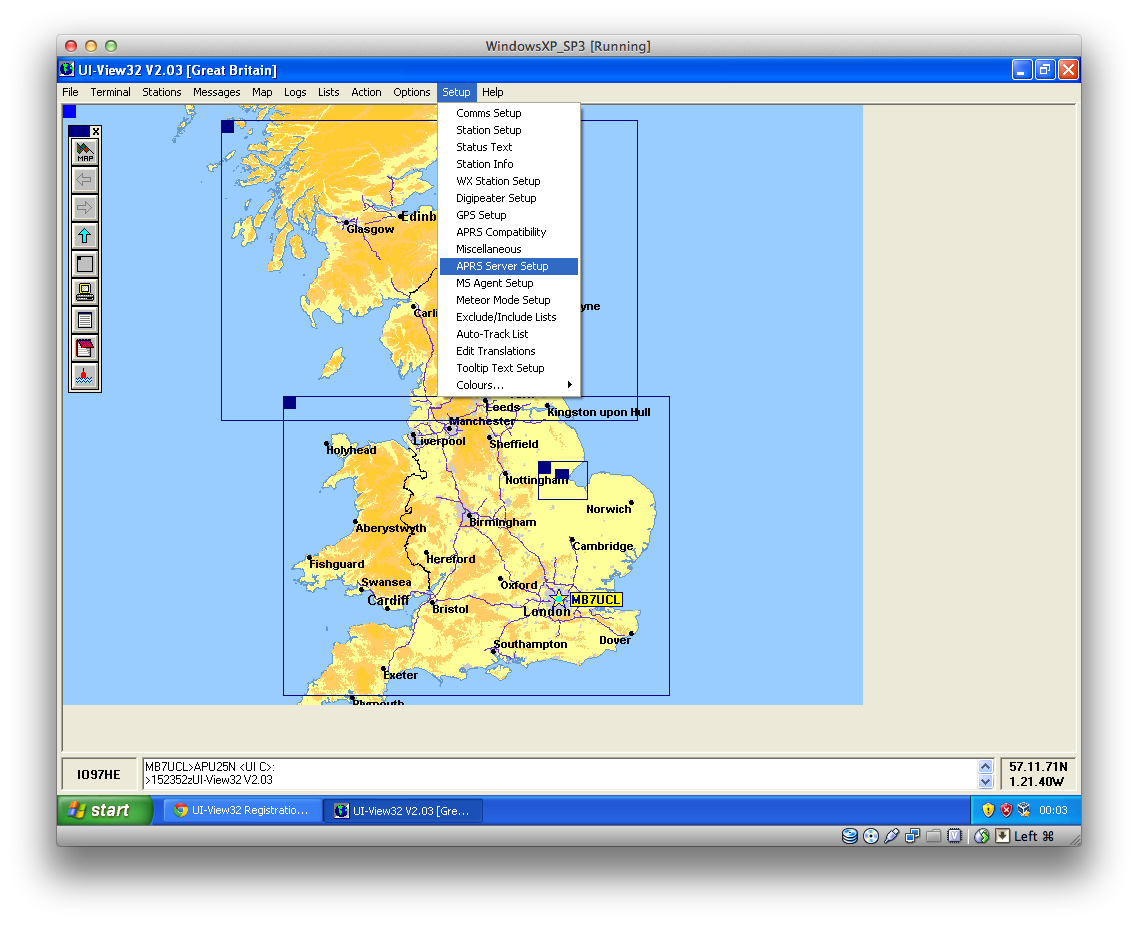Choose Comms Setup from Setup menu
This screenshot has height=925, width=1138.
[509, 113]
